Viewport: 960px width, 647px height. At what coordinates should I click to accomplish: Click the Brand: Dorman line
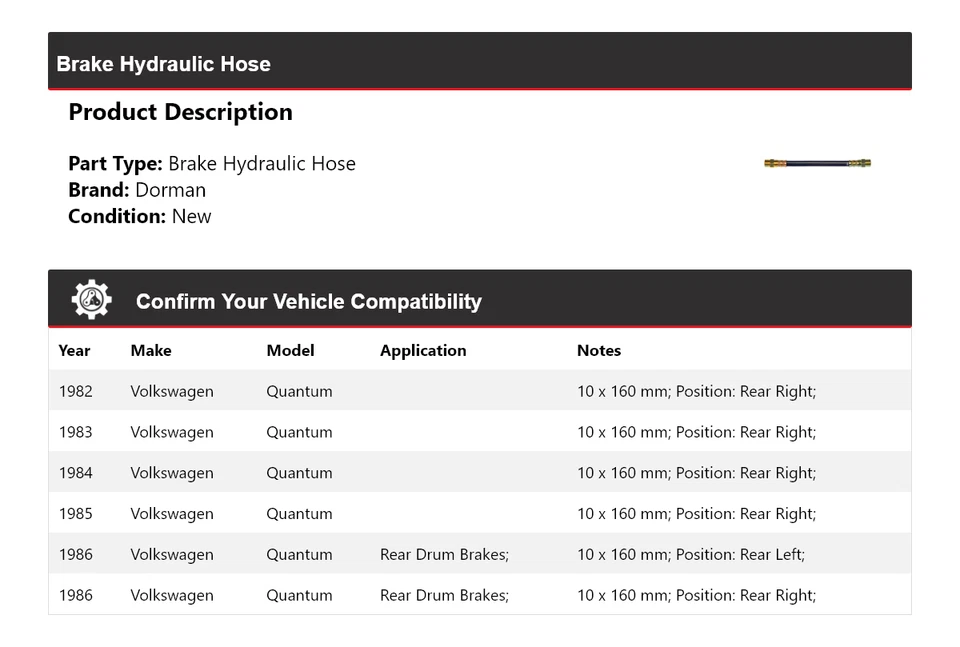[137, 190]
